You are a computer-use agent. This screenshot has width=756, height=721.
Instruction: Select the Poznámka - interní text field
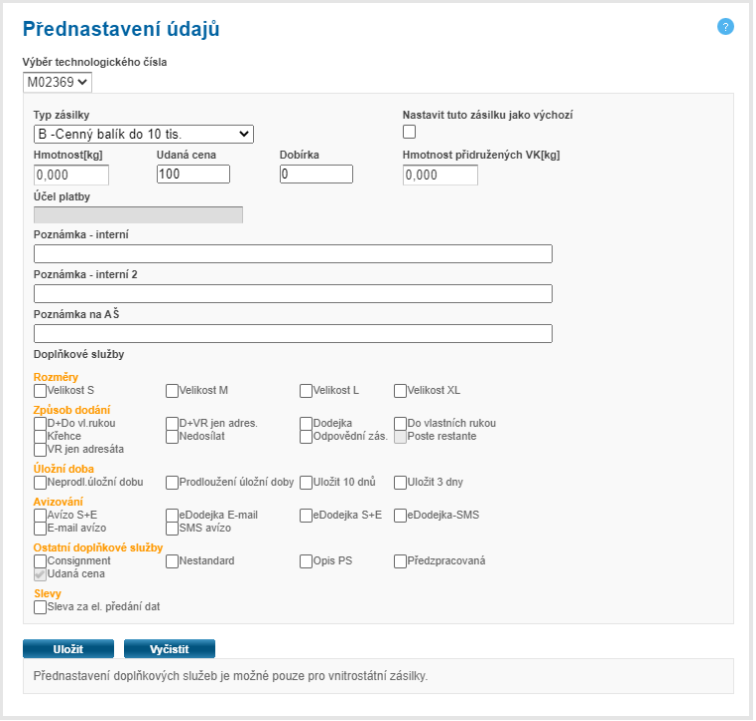(x=293, y=254)
